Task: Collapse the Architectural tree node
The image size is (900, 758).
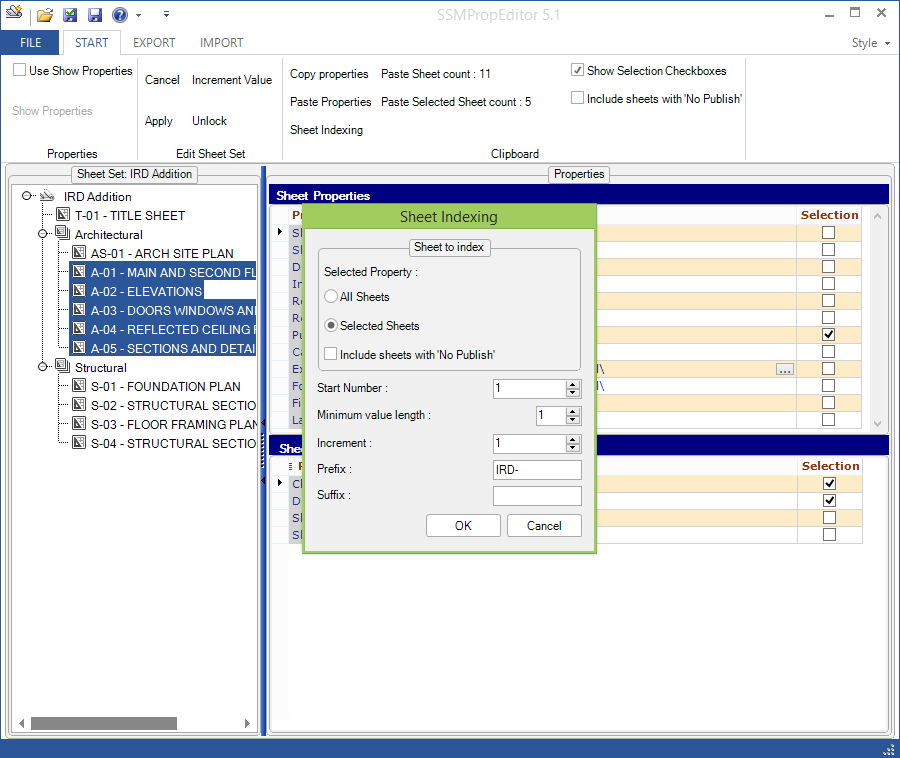Action: tap(43, 234)
